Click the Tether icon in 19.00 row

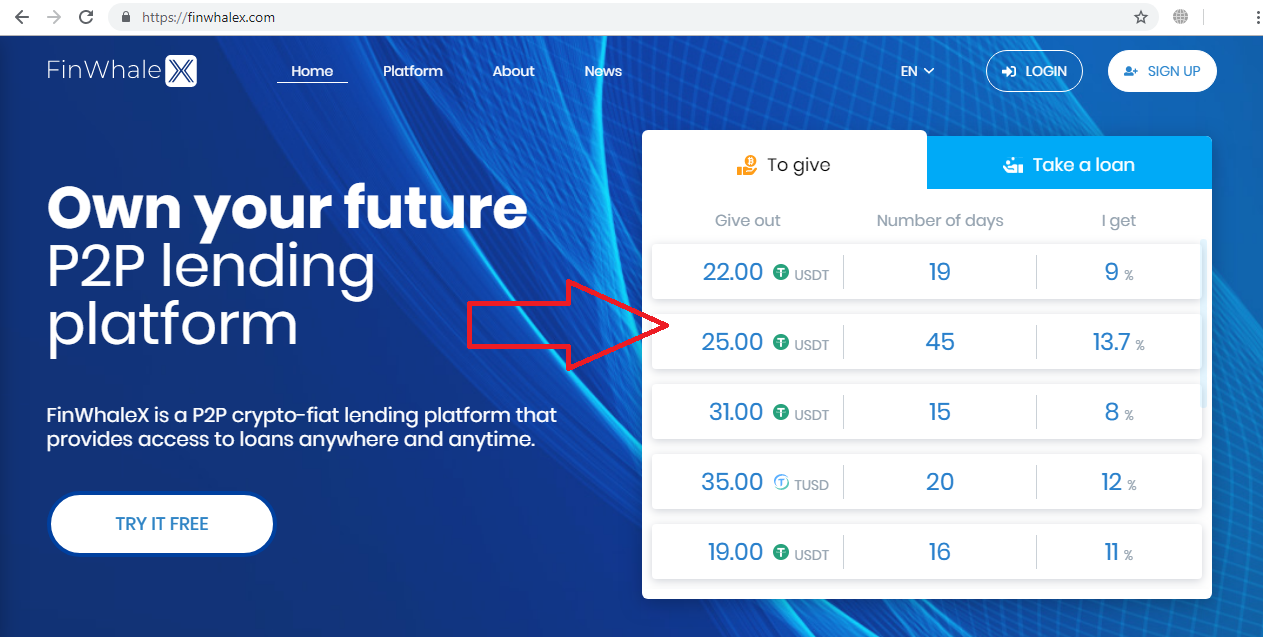[781, 552]
